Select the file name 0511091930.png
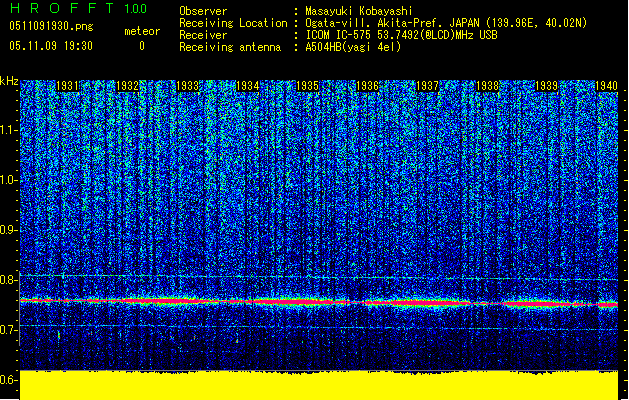Image resolution: width=629 pixels, height=400 pixels. (x=51, y=26)
